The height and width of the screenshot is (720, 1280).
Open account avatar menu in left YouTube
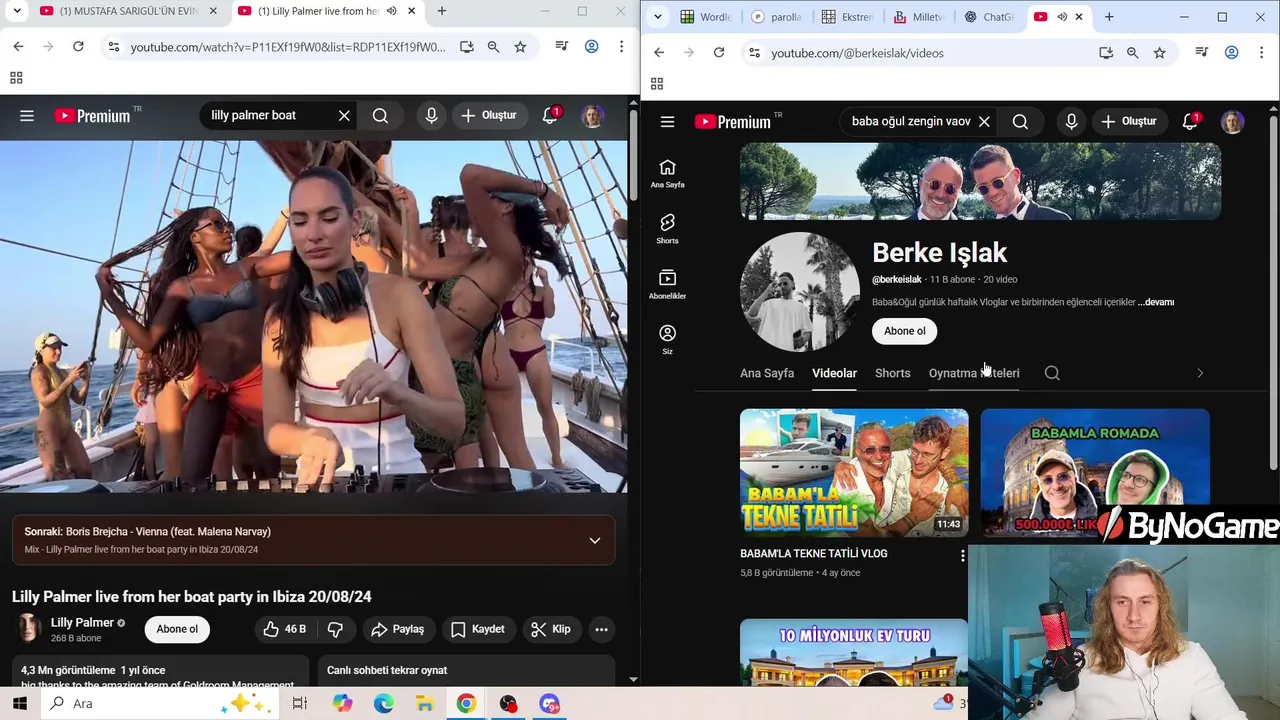[x=593, y=116]
